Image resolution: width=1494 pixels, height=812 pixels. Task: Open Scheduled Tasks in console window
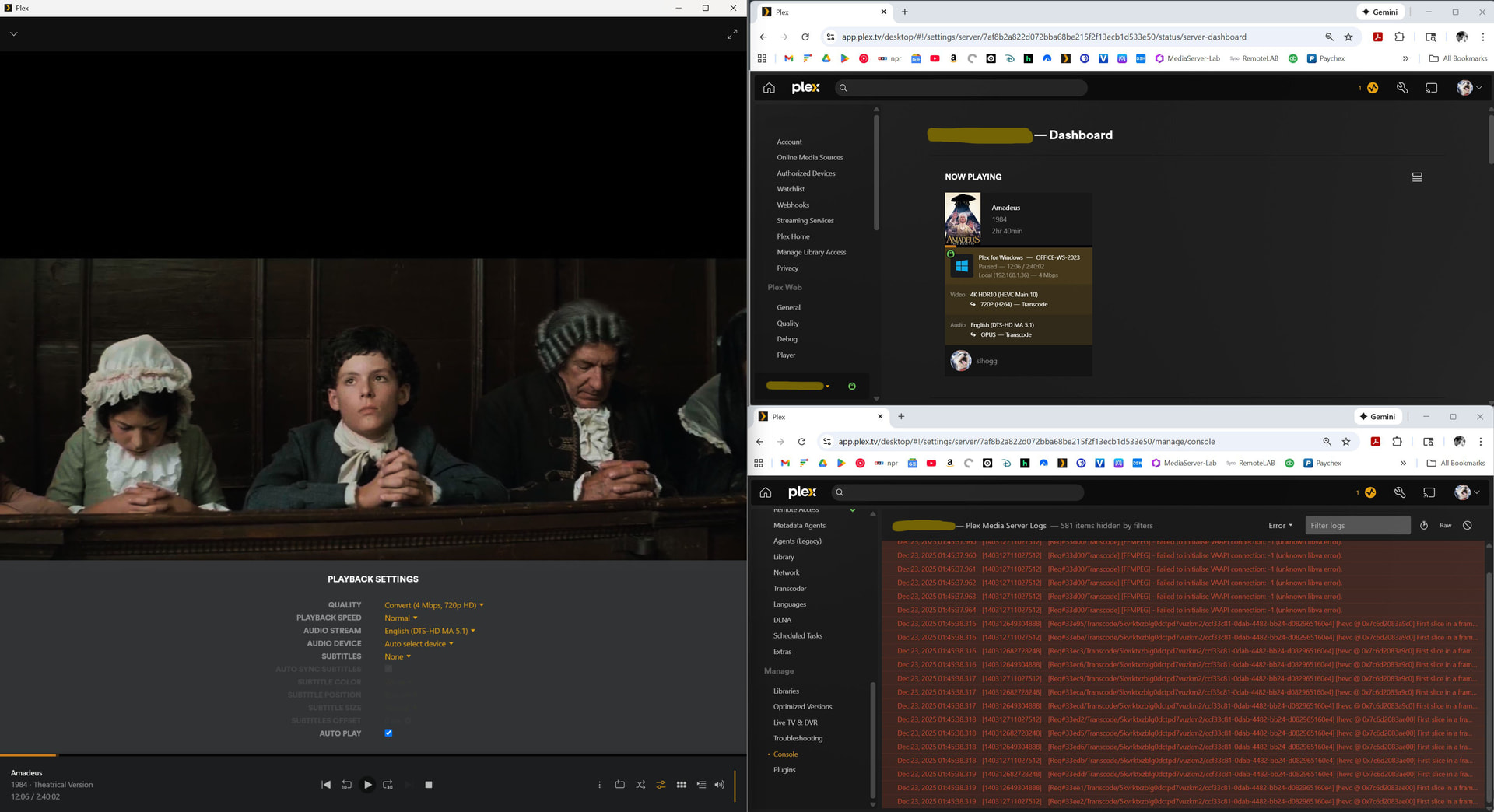pos(798,636)
